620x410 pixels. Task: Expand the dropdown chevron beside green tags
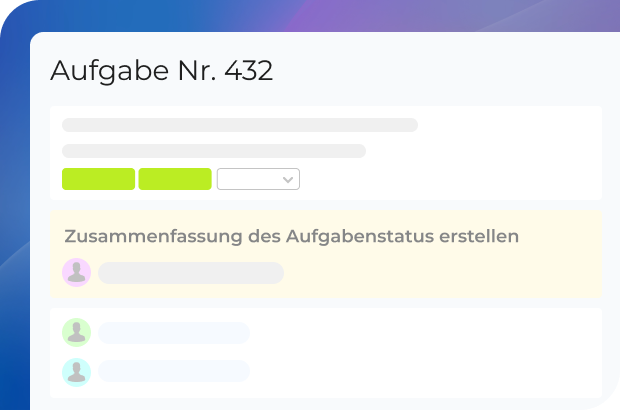click(288, 180)
